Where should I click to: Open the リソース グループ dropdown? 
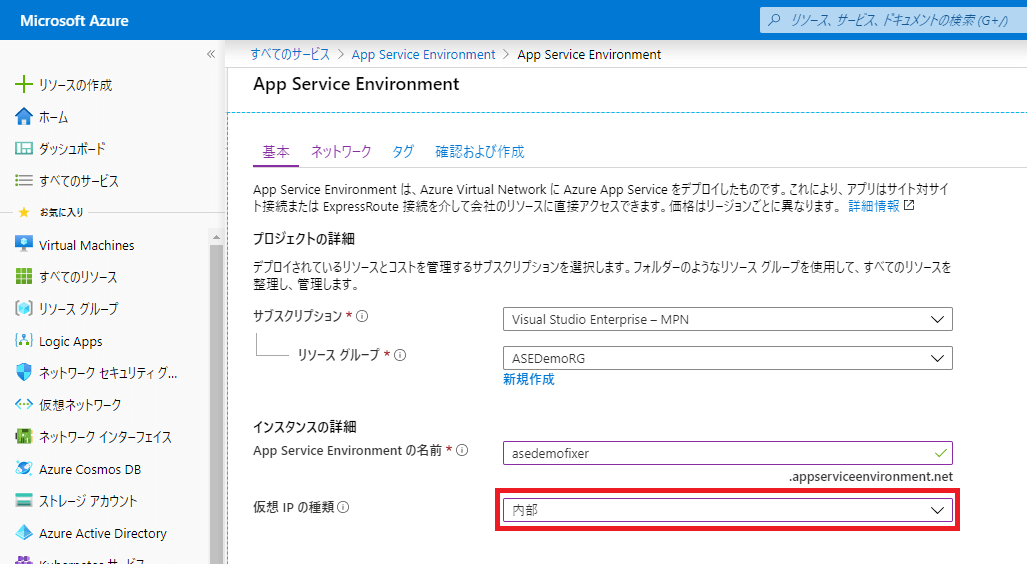point(727,358)
